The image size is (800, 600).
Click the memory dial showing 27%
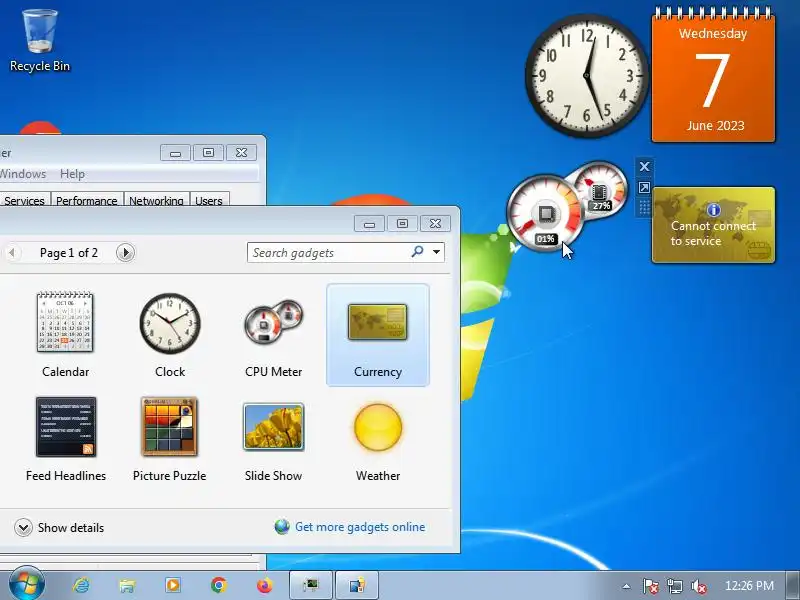602,190
